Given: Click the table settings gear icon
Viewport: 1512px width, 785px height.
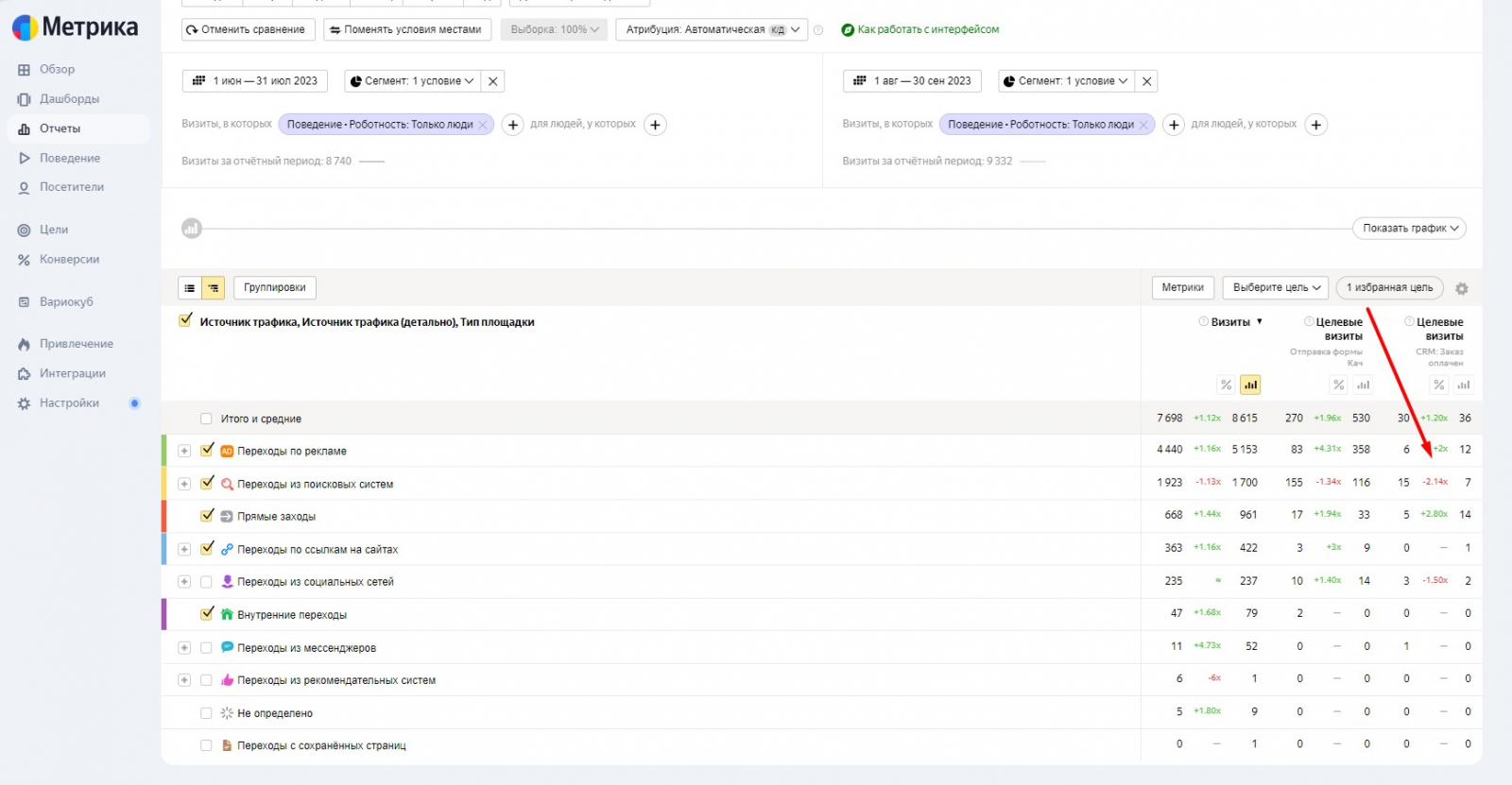Looking at the screenshot, I should [x=1462, y=289].
